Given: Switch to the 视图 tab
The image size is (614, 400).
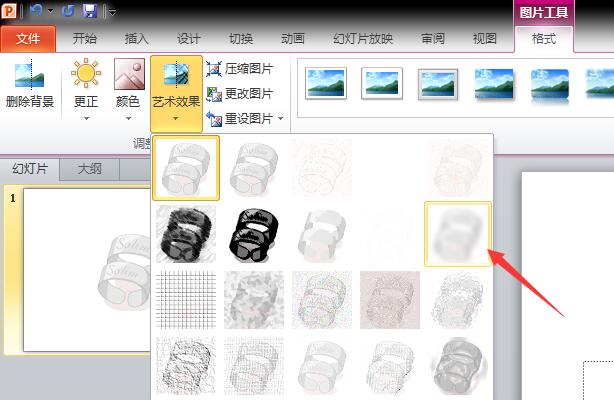Looking at the screenshot, I should pos(485,39).
